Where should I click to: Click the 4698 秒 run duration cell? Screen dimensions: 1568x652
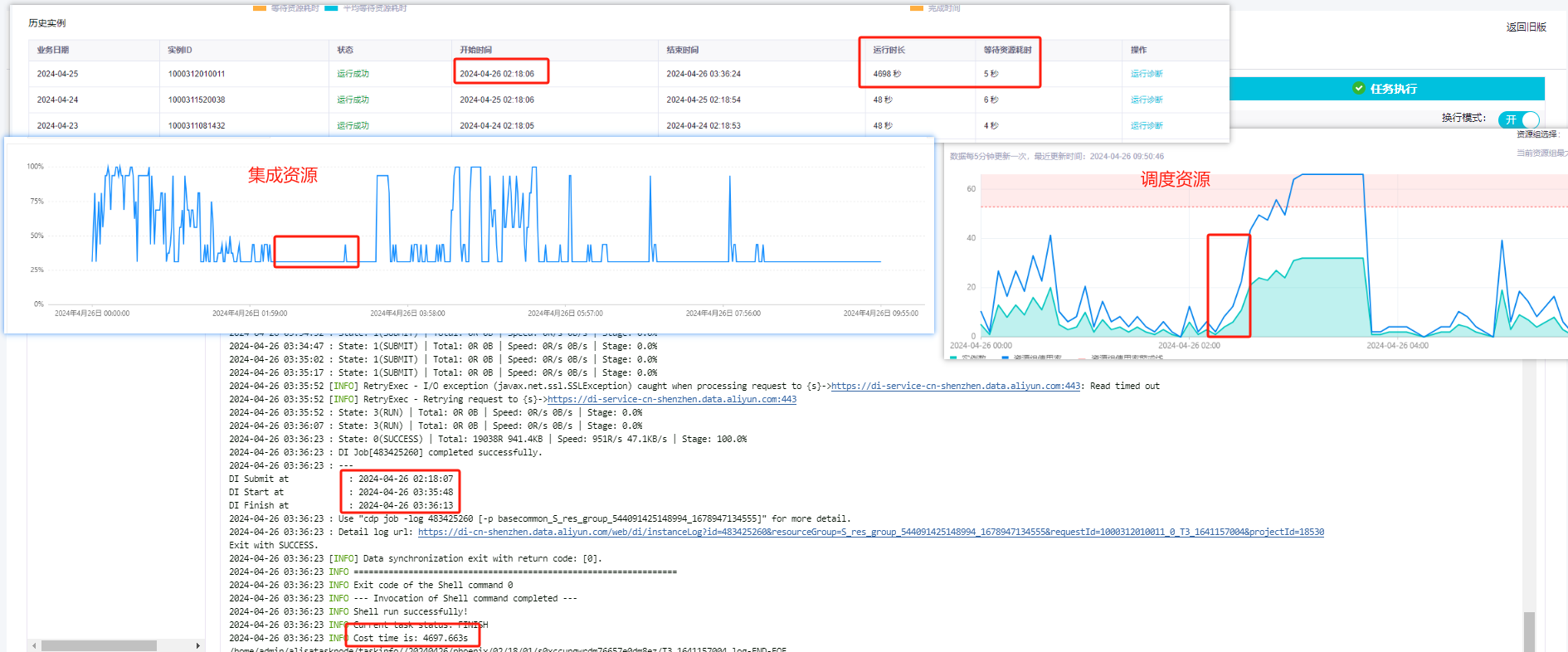887,74
